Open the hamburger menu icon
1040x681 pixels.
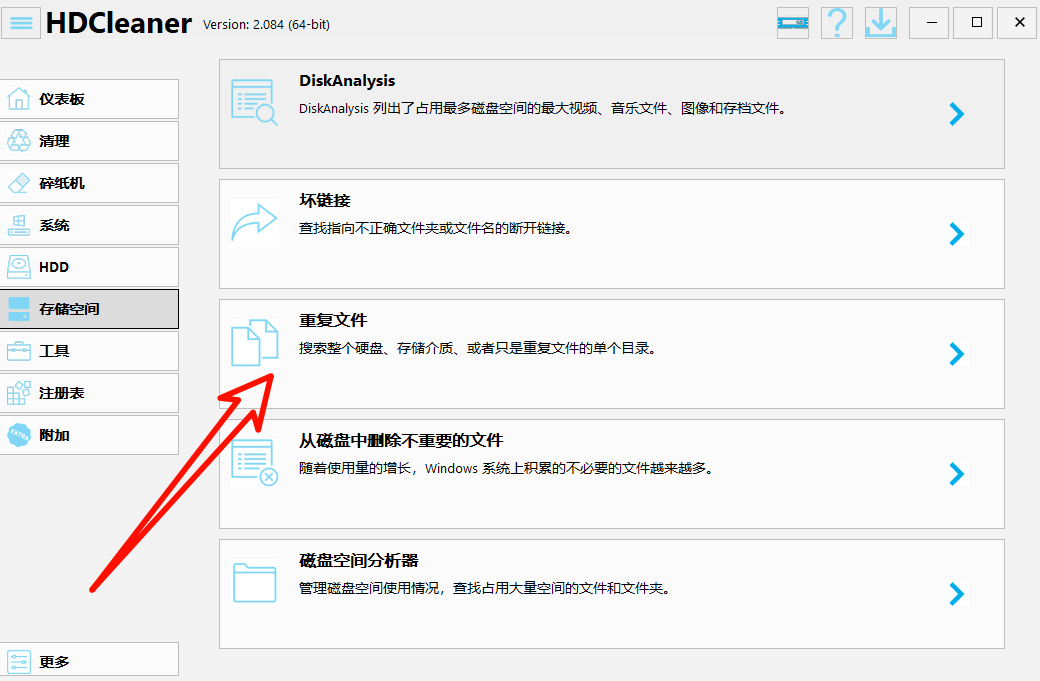pyautogui.click(x=21, y=23)
